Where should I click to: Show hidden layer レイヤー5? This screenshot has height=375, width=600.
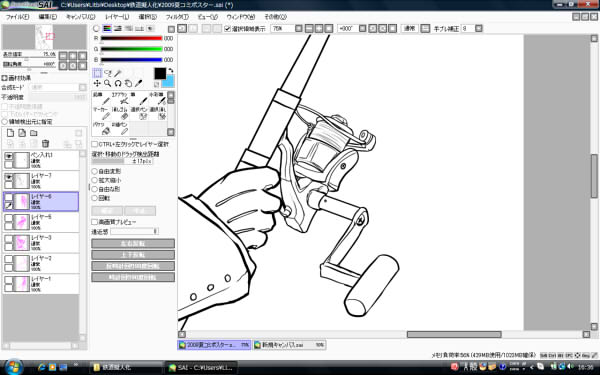click(x=9, y=218)
